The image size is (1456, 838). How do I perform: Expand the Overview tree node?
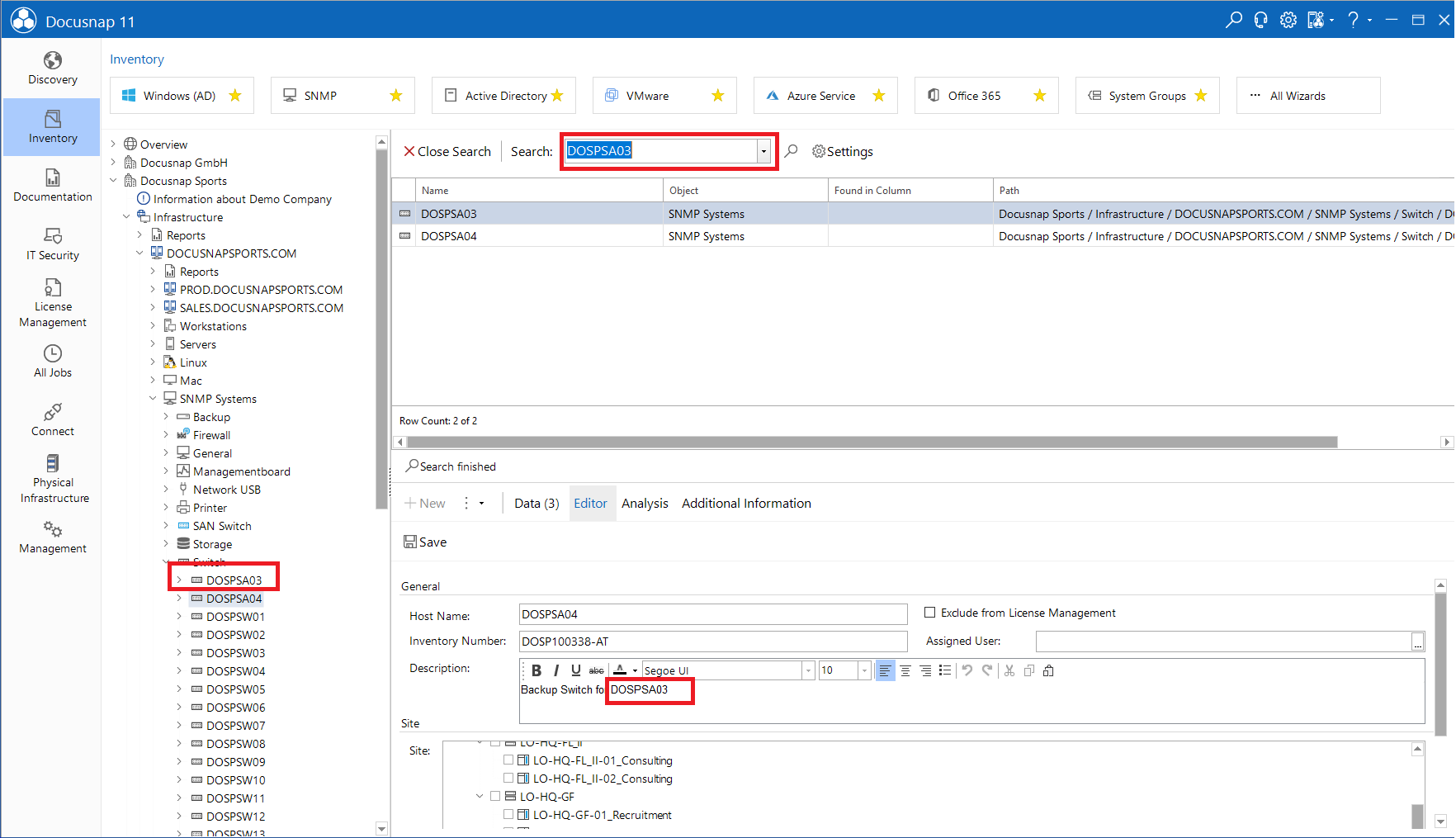114,144
